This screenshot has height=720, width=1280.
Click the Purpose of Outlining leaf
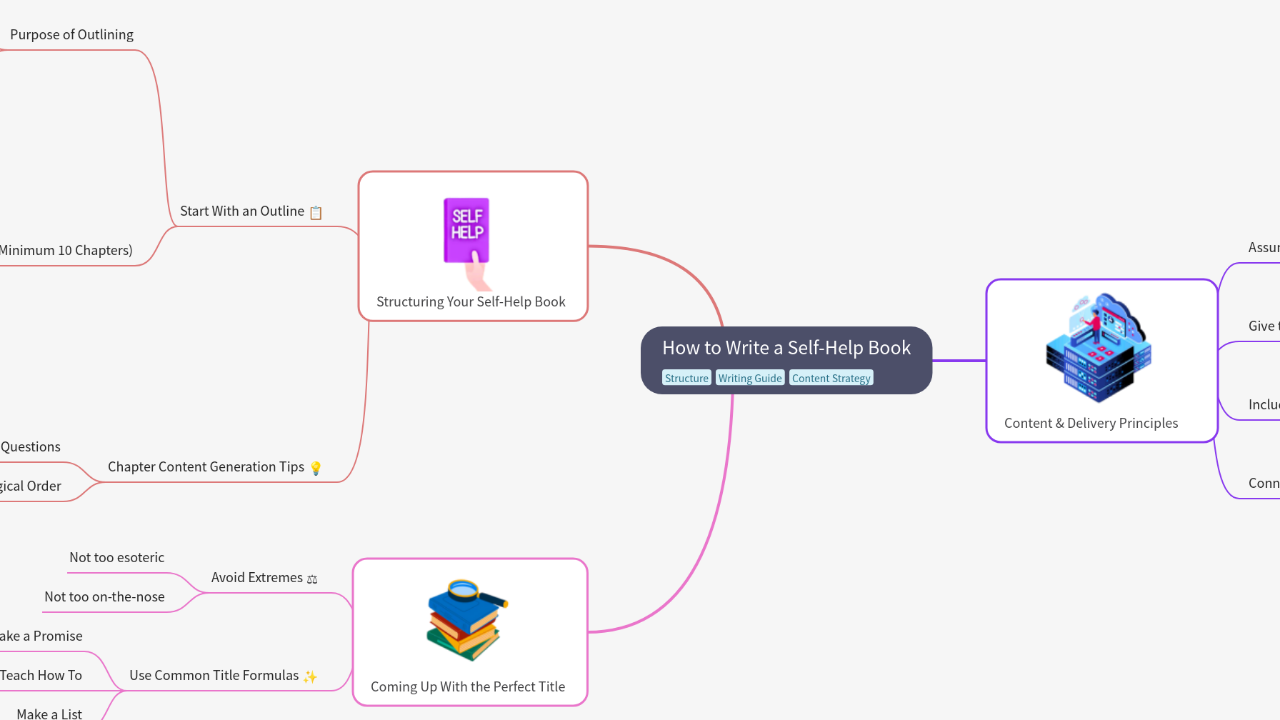tap(72, 34)
